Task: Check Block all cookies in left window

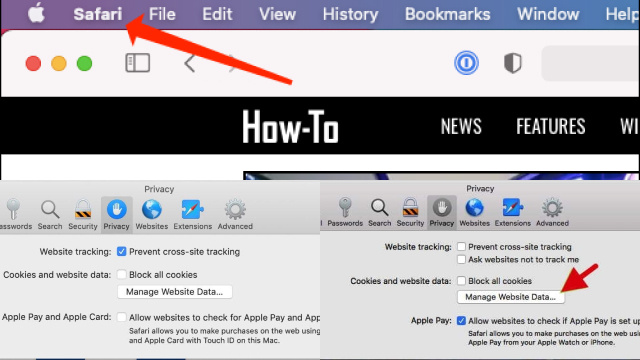Action: [122, 274]
